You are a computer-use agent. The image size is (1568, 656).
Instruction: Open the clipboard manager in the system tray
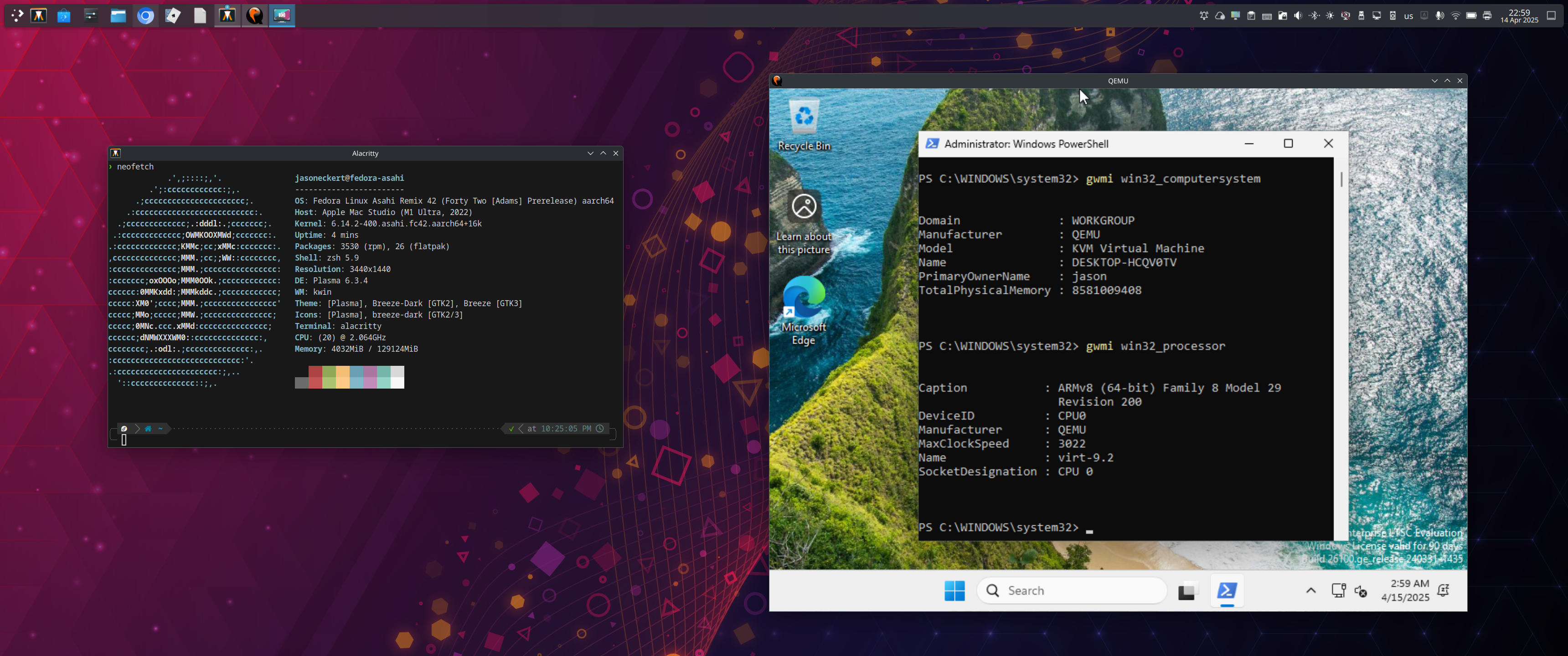point(1251,15)
